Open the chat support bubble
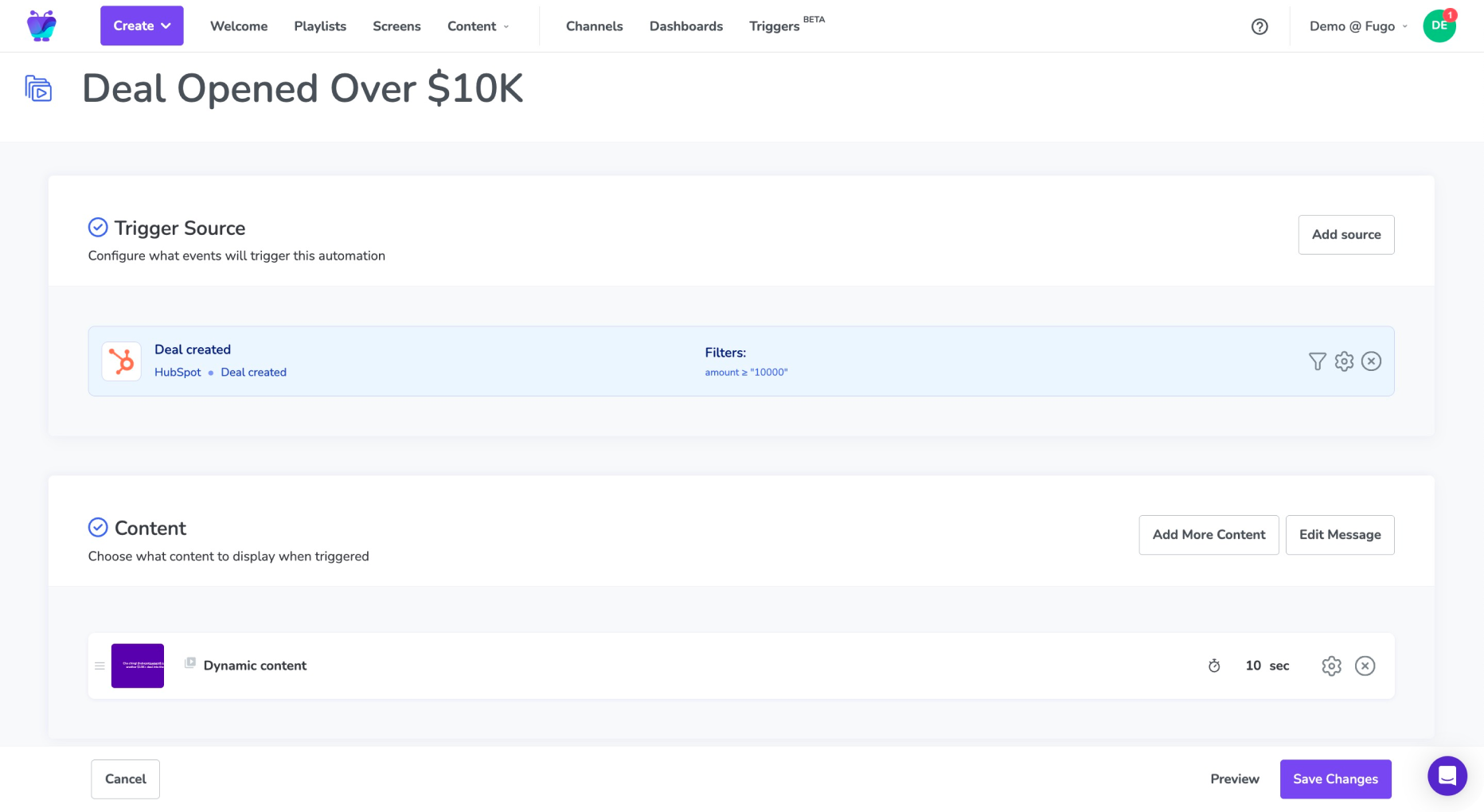 tap(1447, 775)
